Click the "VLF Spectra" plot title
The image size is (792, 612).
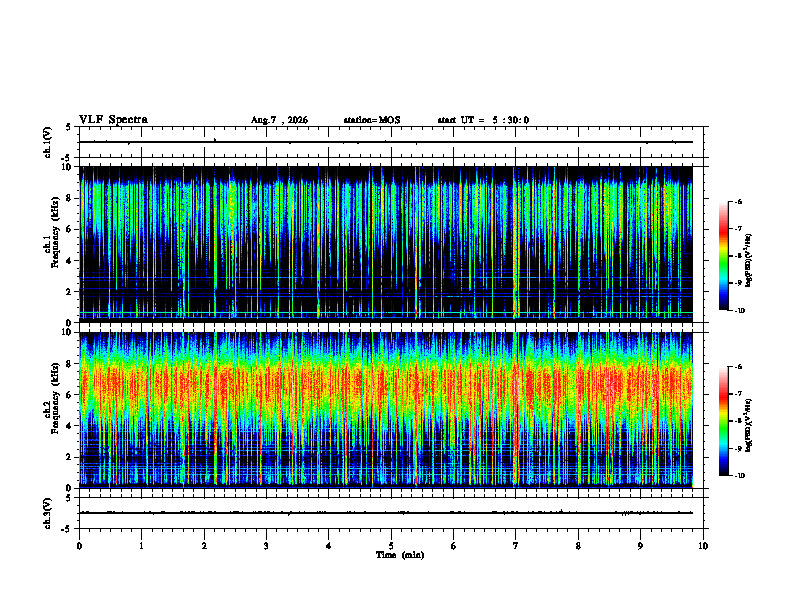pyautogui.click(x=113, y=120)
